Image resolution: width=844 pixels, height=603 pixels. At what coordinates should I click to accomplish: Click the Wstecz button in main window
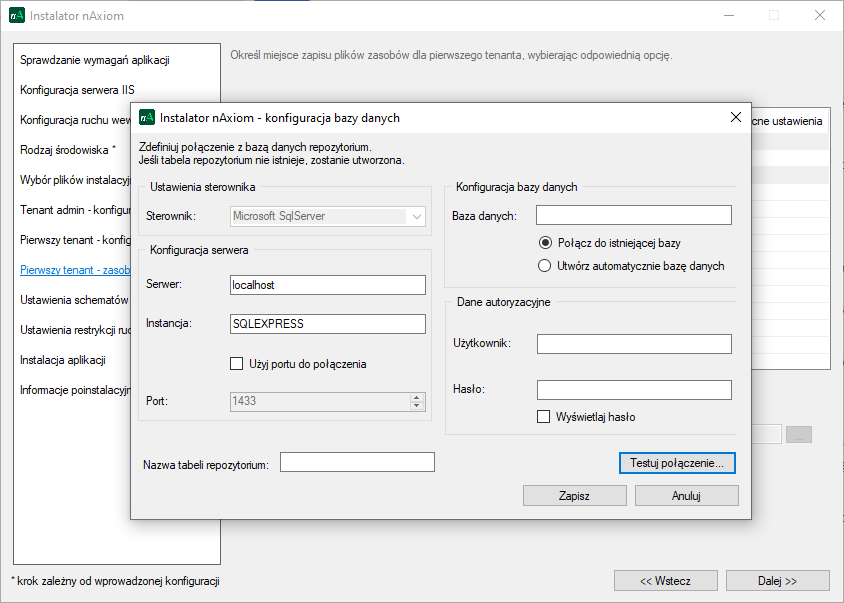point(665,581)
